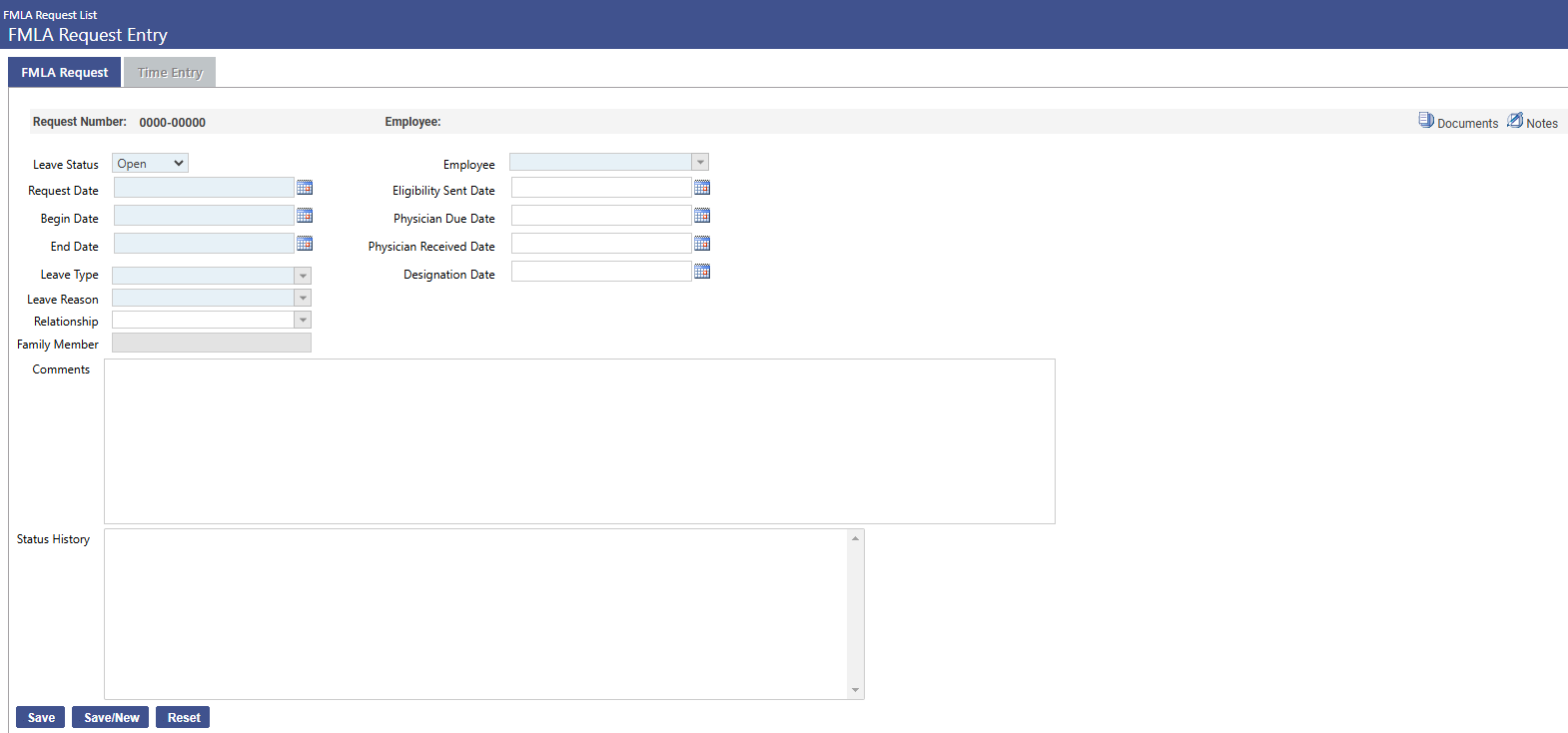The width and height of the screenshot is (1568, 733).
Task: Expand the Employee combo box
Action: click(700, 162)
